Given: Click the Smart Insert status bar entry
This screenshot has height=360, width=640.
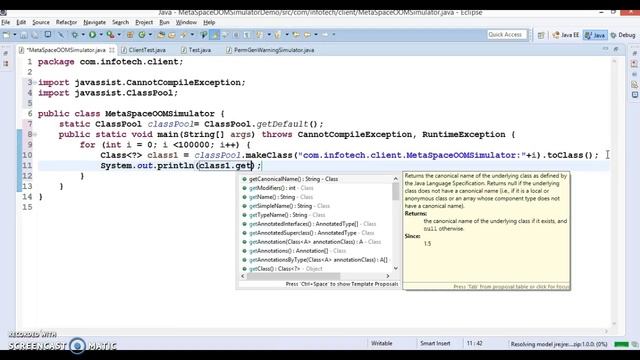Looking at the screenshot, I should point(435,344).
